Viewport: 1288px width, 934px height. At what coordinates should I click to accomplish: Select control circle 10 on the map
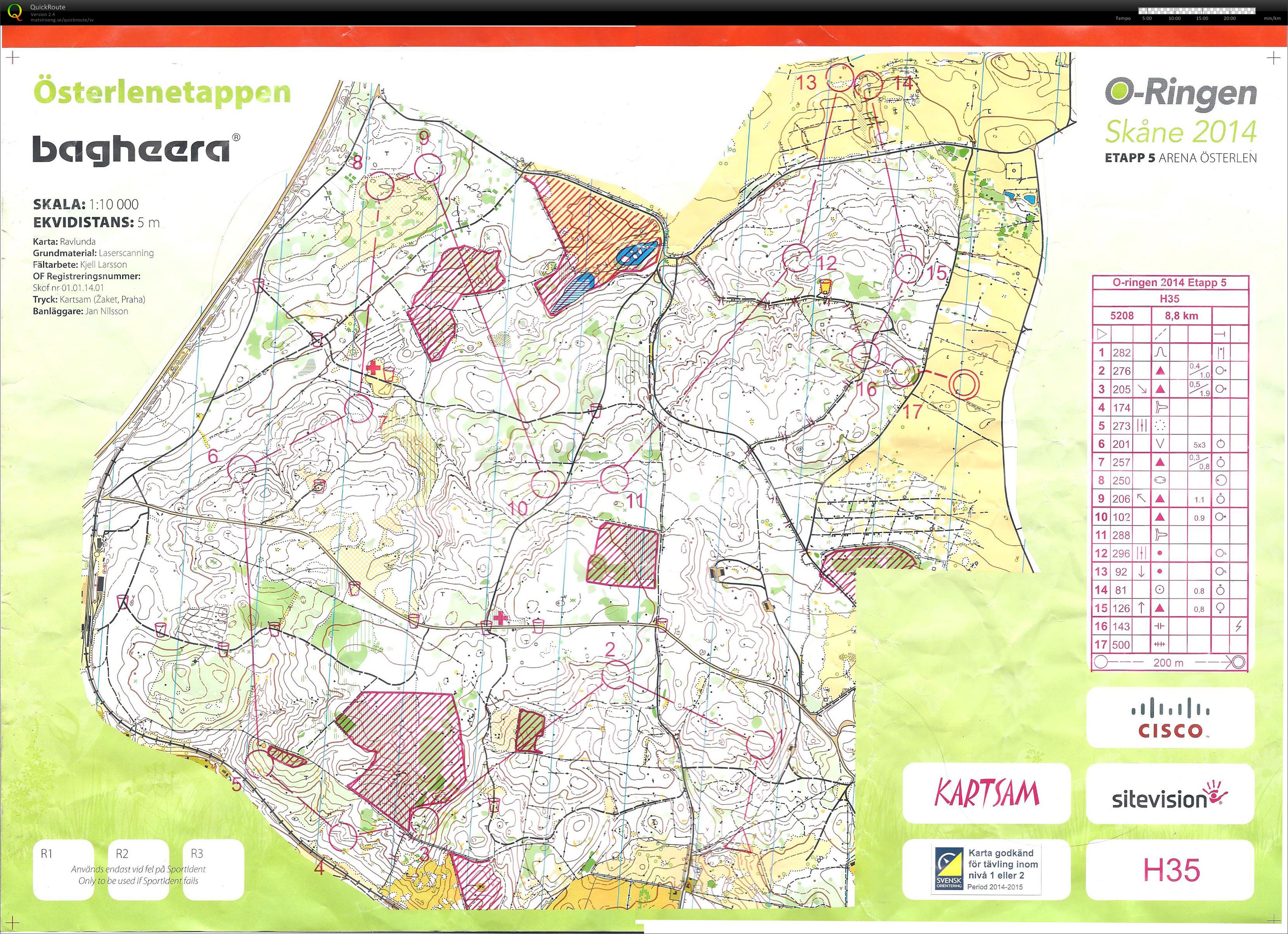(545, 483)
